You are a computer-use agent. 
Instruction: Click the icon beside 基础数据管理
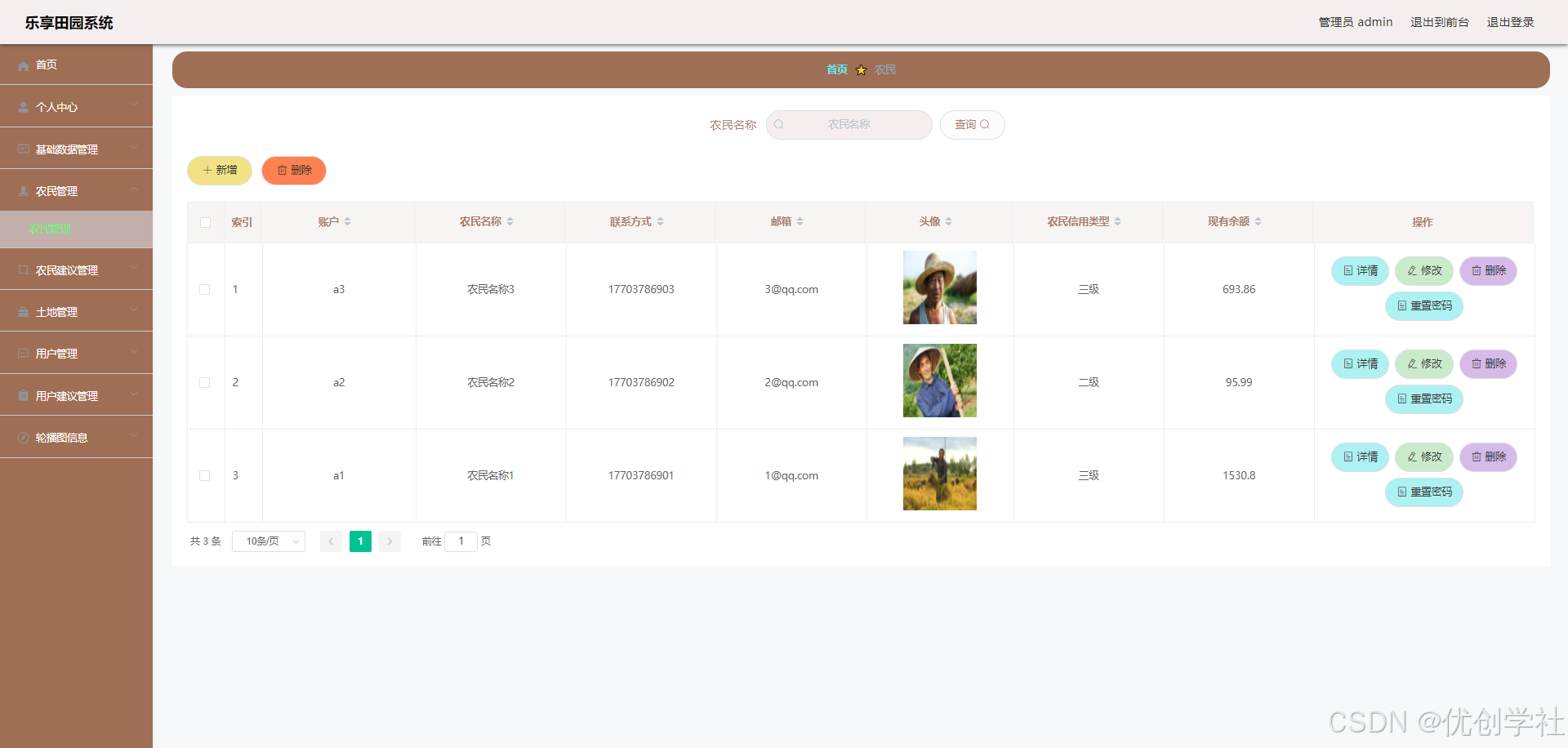tap(24, 149)
